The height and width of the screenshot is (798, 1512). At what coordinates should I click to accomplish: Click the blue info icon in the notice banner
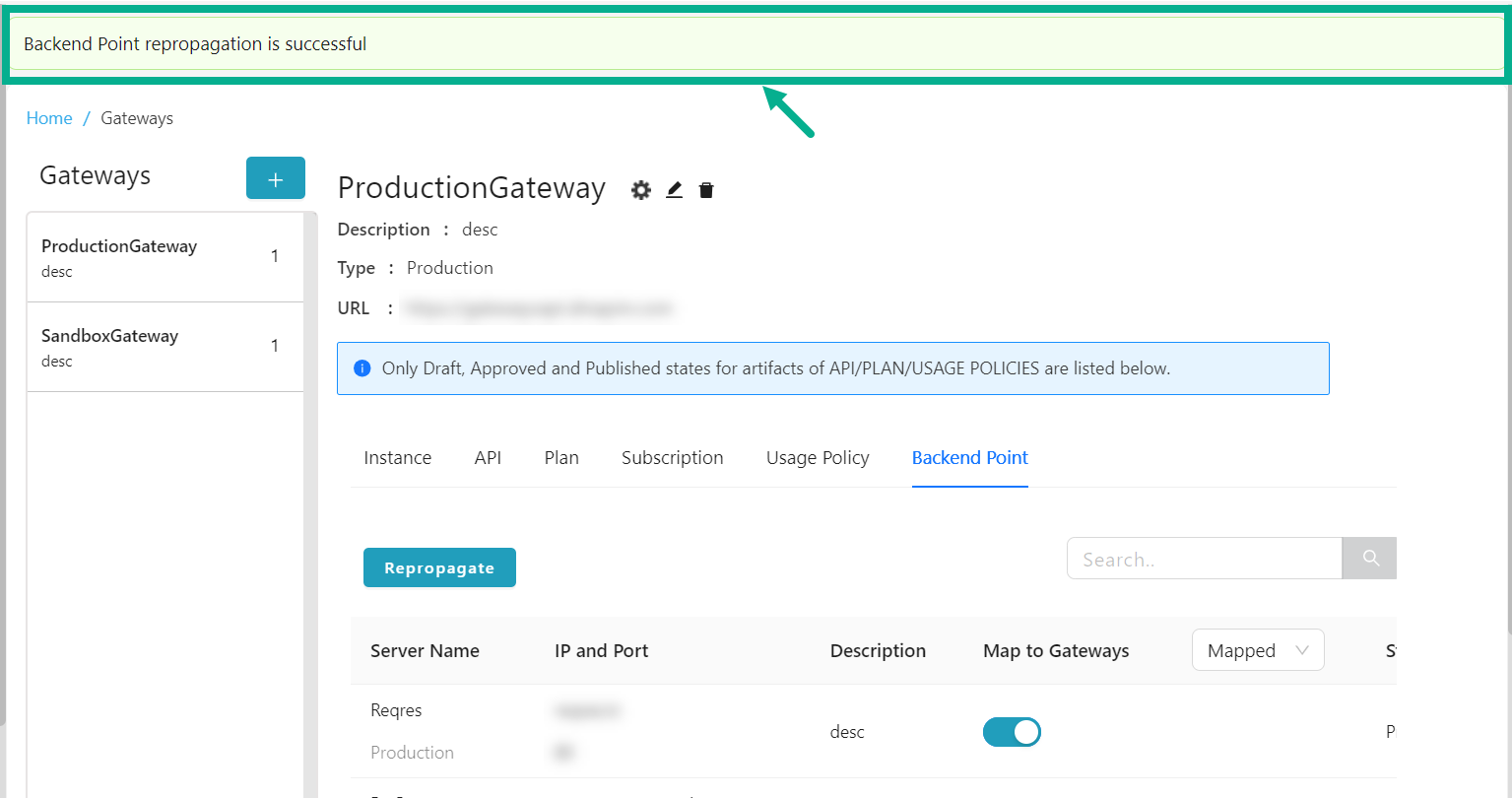[362, 367]
